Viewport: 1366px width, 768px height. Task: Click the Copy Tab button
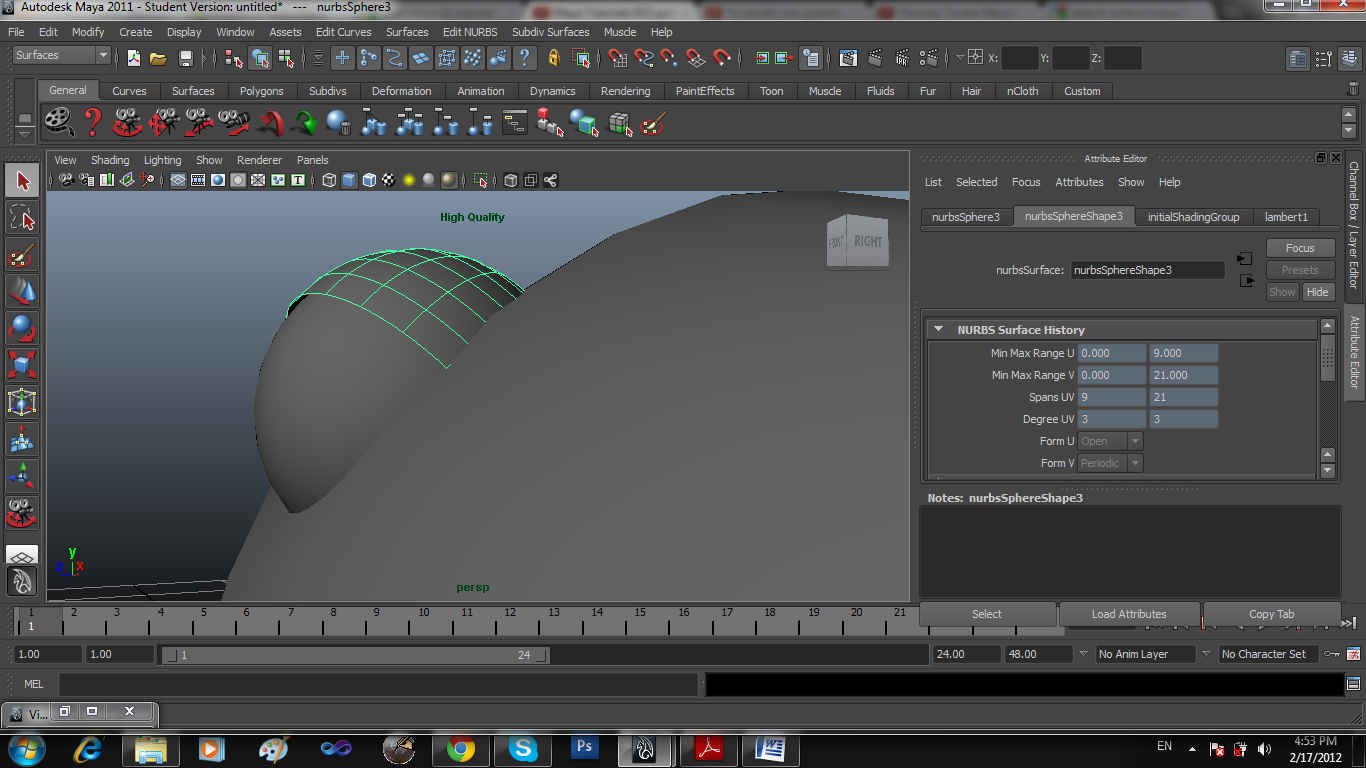pyautogui.click(x=1271, y=614)
